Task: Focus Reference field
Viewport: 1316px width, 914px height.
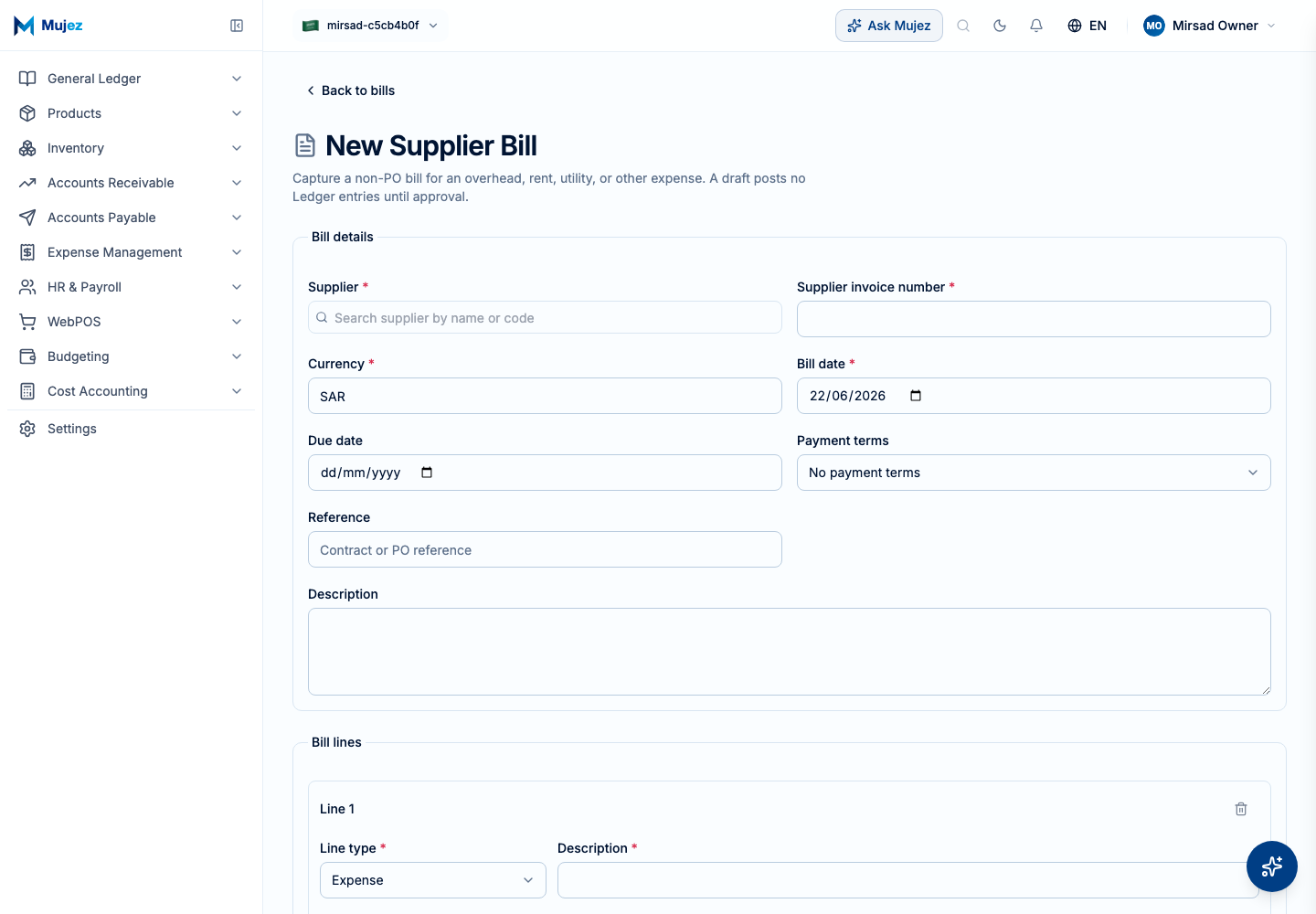Action: pos(545,549)
